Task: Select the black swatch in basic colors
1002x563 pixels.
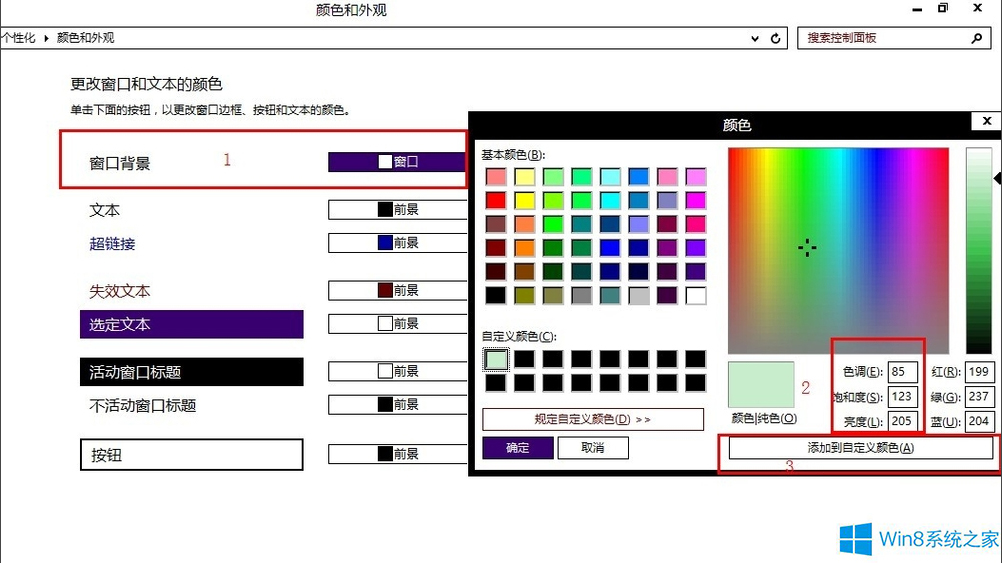Action: tap(496, 295)
